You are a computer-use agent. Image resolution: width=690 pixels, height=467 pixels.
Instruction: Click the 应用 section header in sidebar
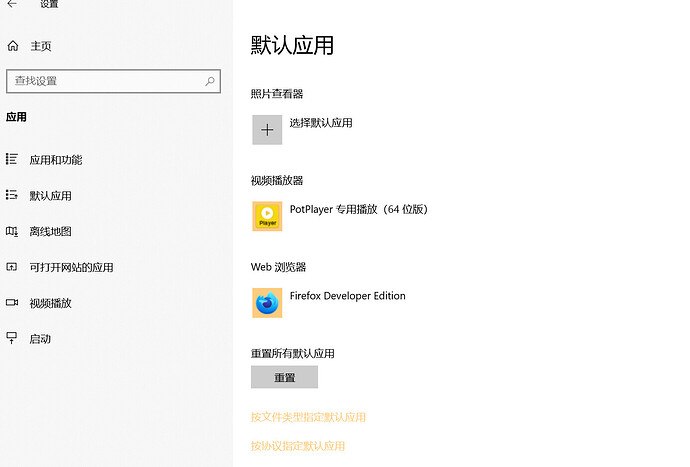pos(16,117)
